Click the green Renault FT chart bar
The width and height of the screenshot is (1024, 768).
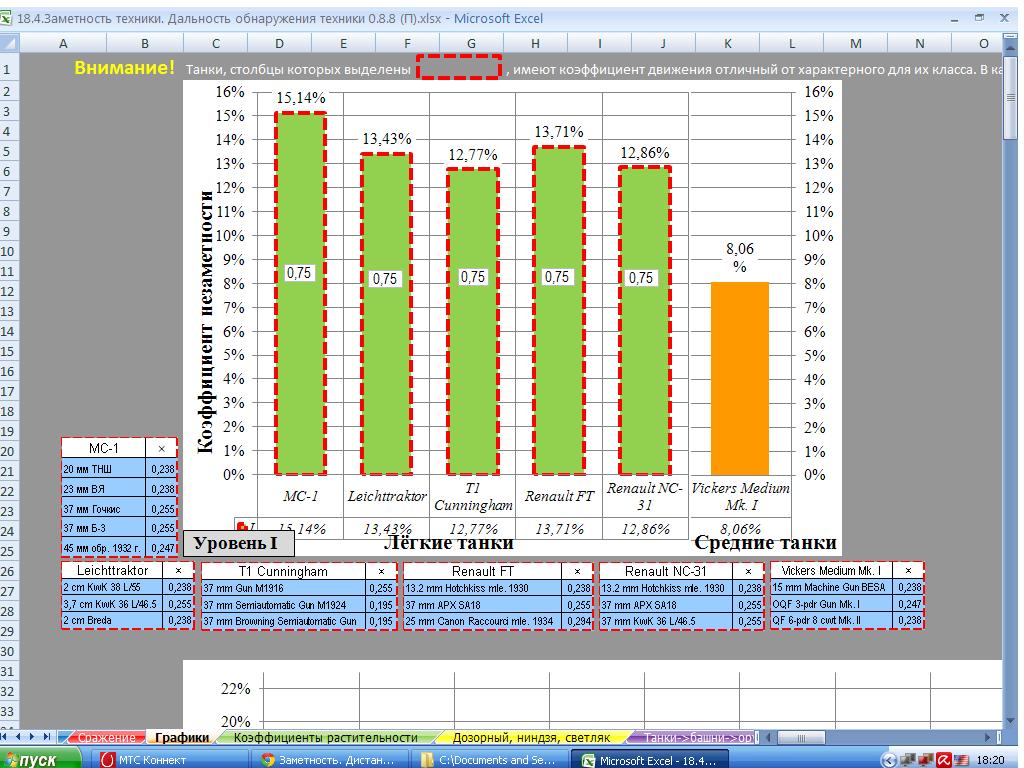tap(558, 310)
